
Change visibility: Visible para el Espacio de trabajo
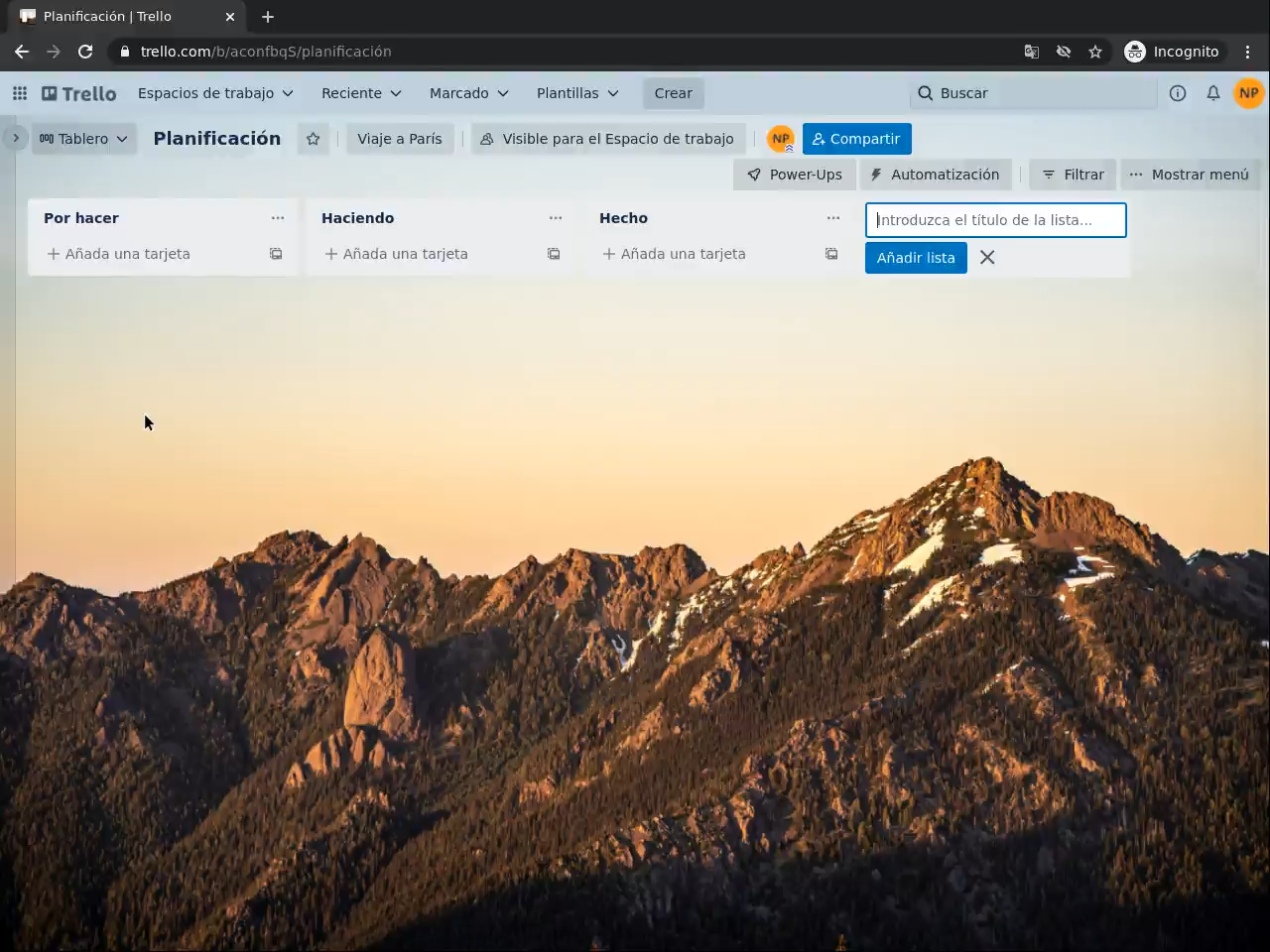coord(607,139)
